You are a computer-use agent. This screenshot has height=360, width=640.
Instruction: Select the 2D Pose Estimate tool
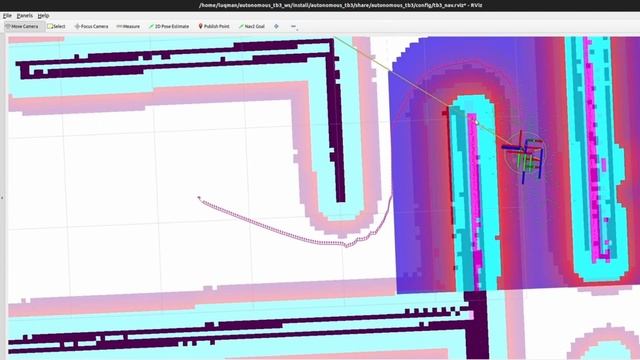169,26
